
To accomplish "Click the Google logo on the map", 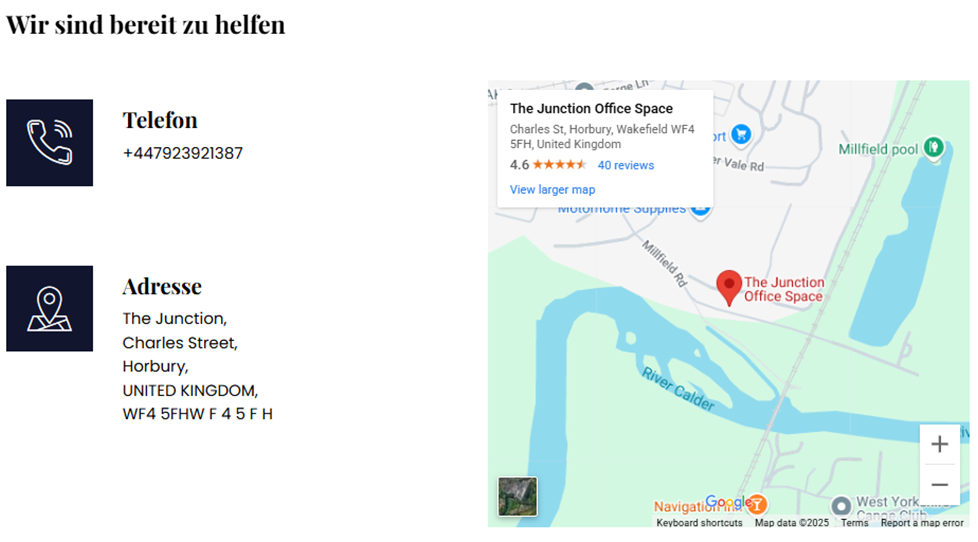I will [727, 502].
